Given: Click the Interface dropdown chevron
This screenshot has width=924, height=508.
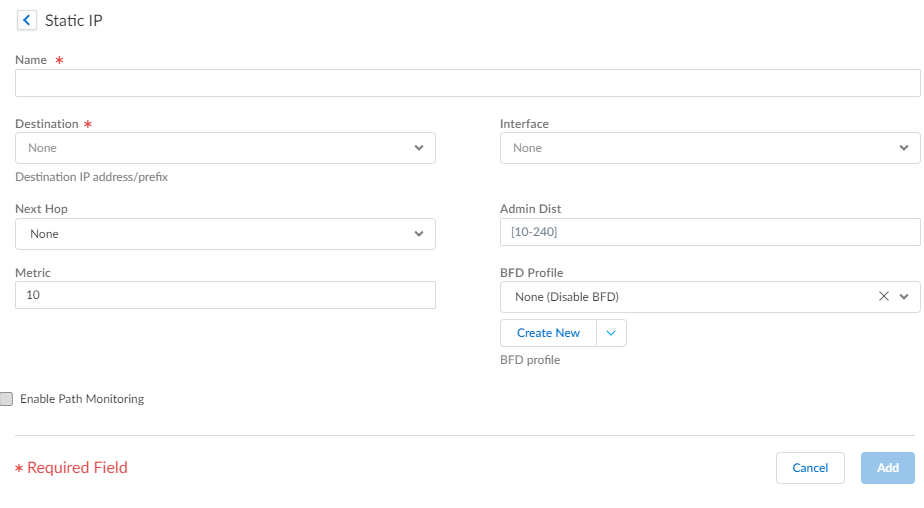Looking at the screenshot, I should click(904, 148).
